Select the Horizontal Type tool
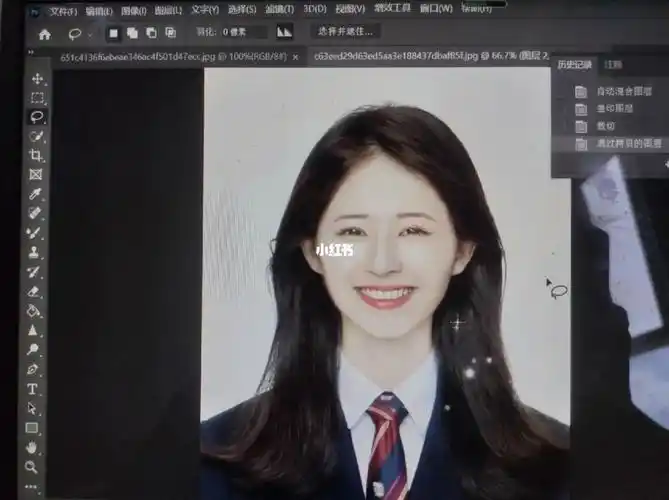 tap(32, 389)
